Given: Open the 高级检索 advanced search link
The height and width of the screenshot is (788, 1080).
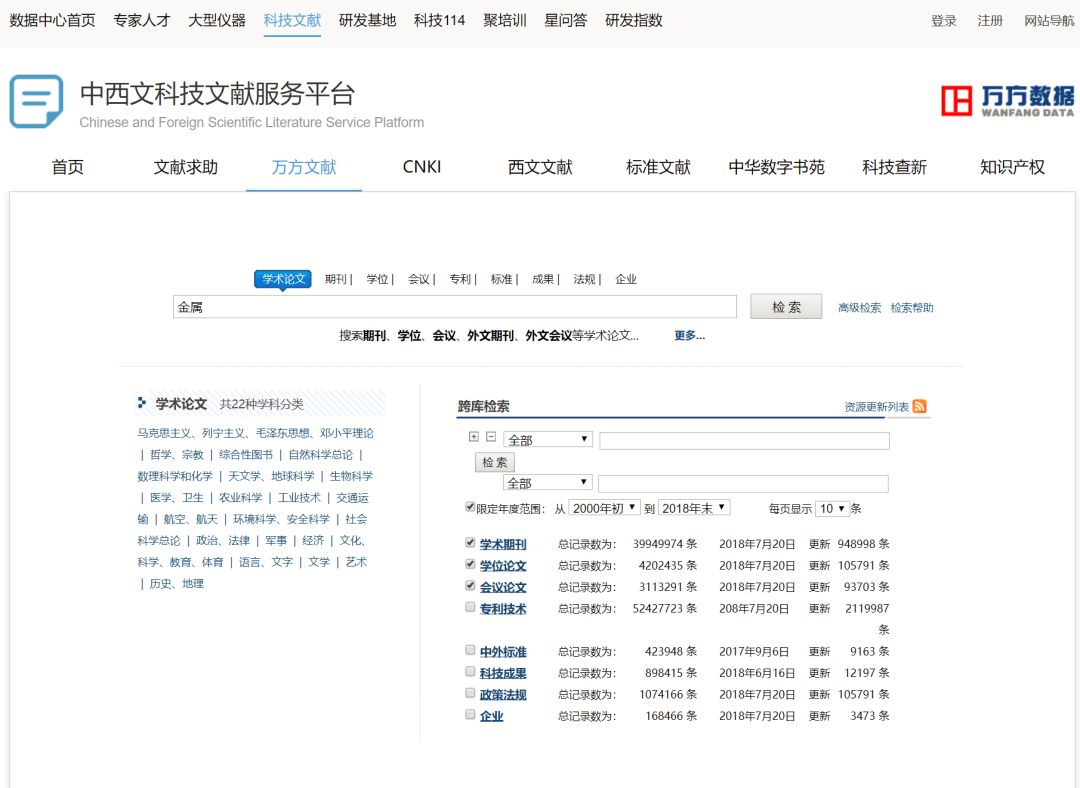Looking at the screenshot, I should pyautogui.click(x=859, y=308).
